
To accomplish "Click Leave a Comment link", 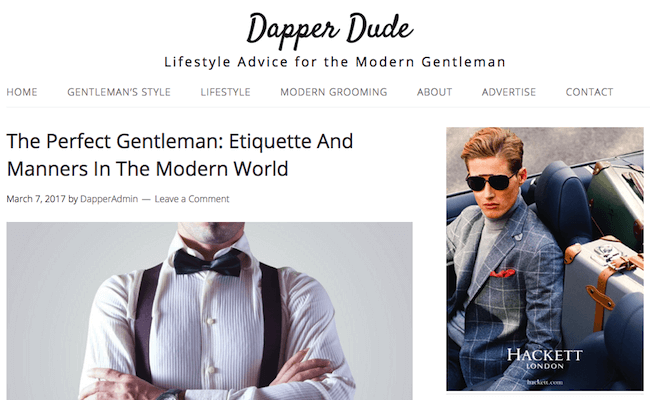I will pos(192,199).
